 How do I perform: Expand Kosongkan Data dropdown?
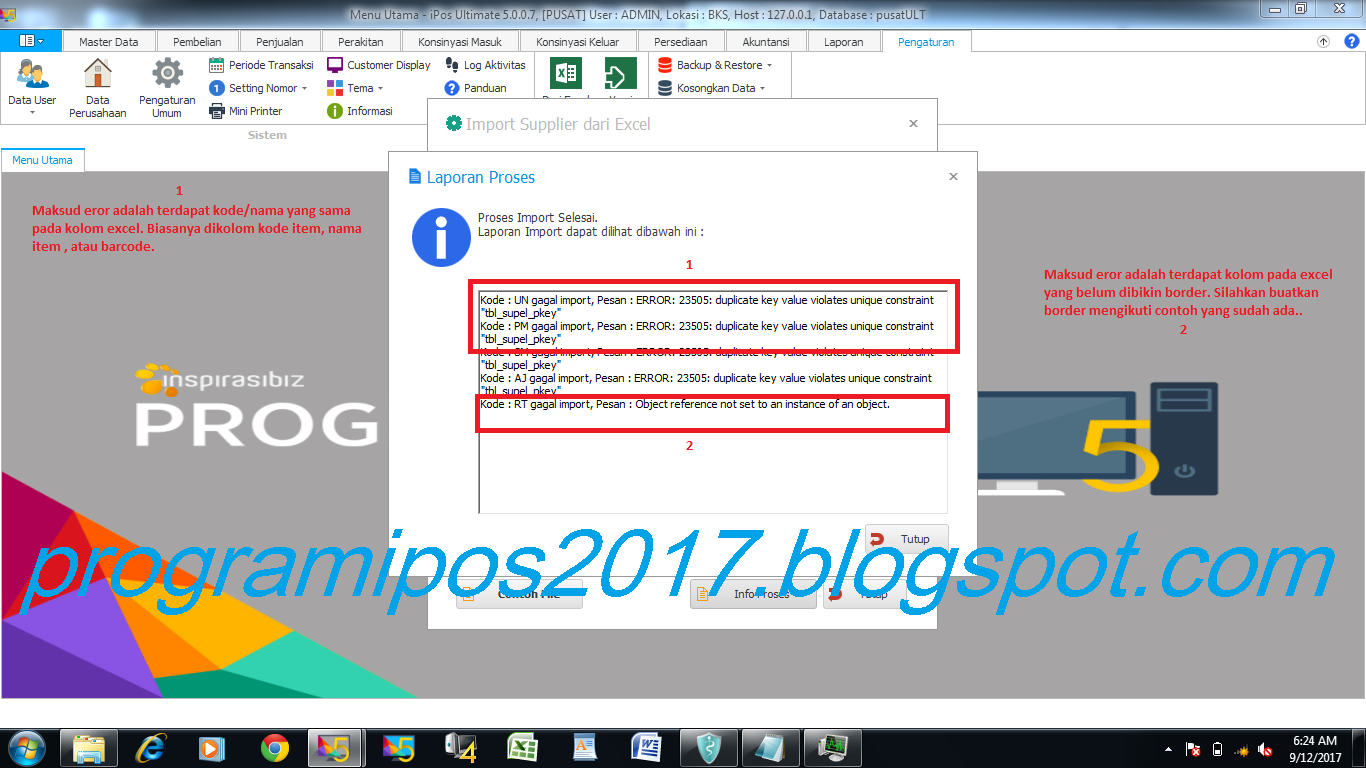point(712,88)
